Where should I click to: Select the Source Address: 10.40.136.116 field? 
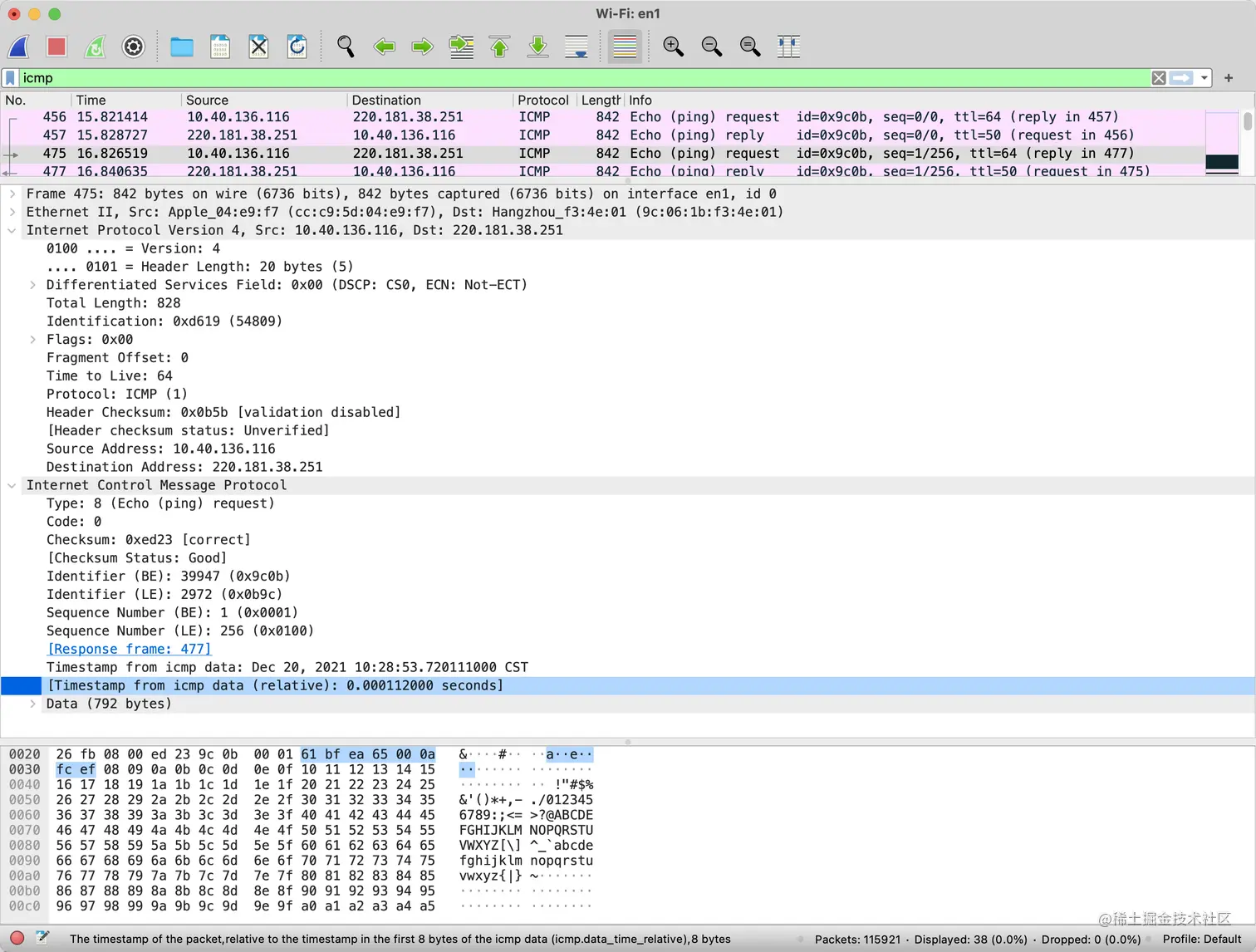[161, 449]
